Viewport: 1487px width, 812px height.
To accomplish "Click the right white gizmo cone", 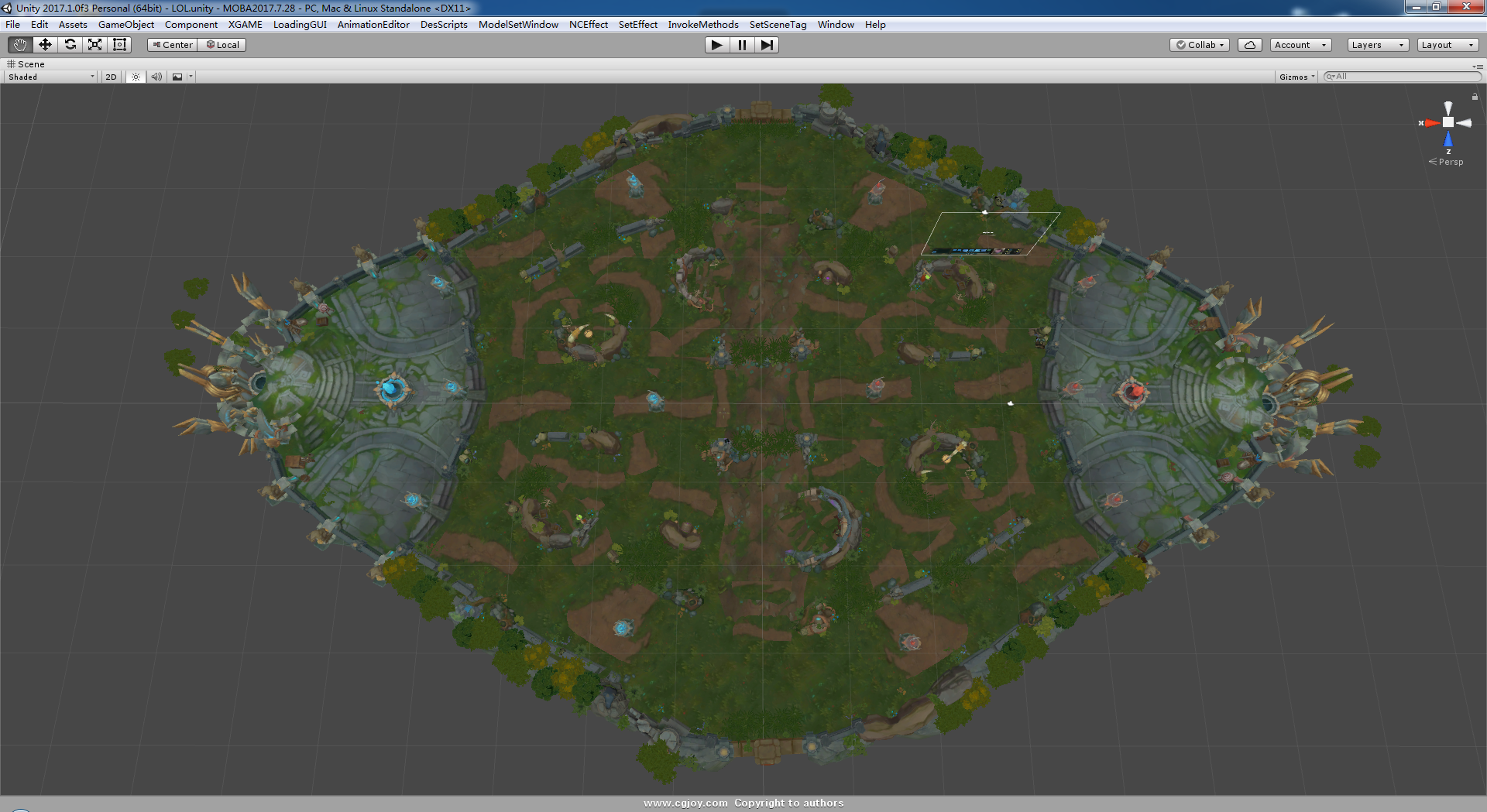I will 1465,123.
